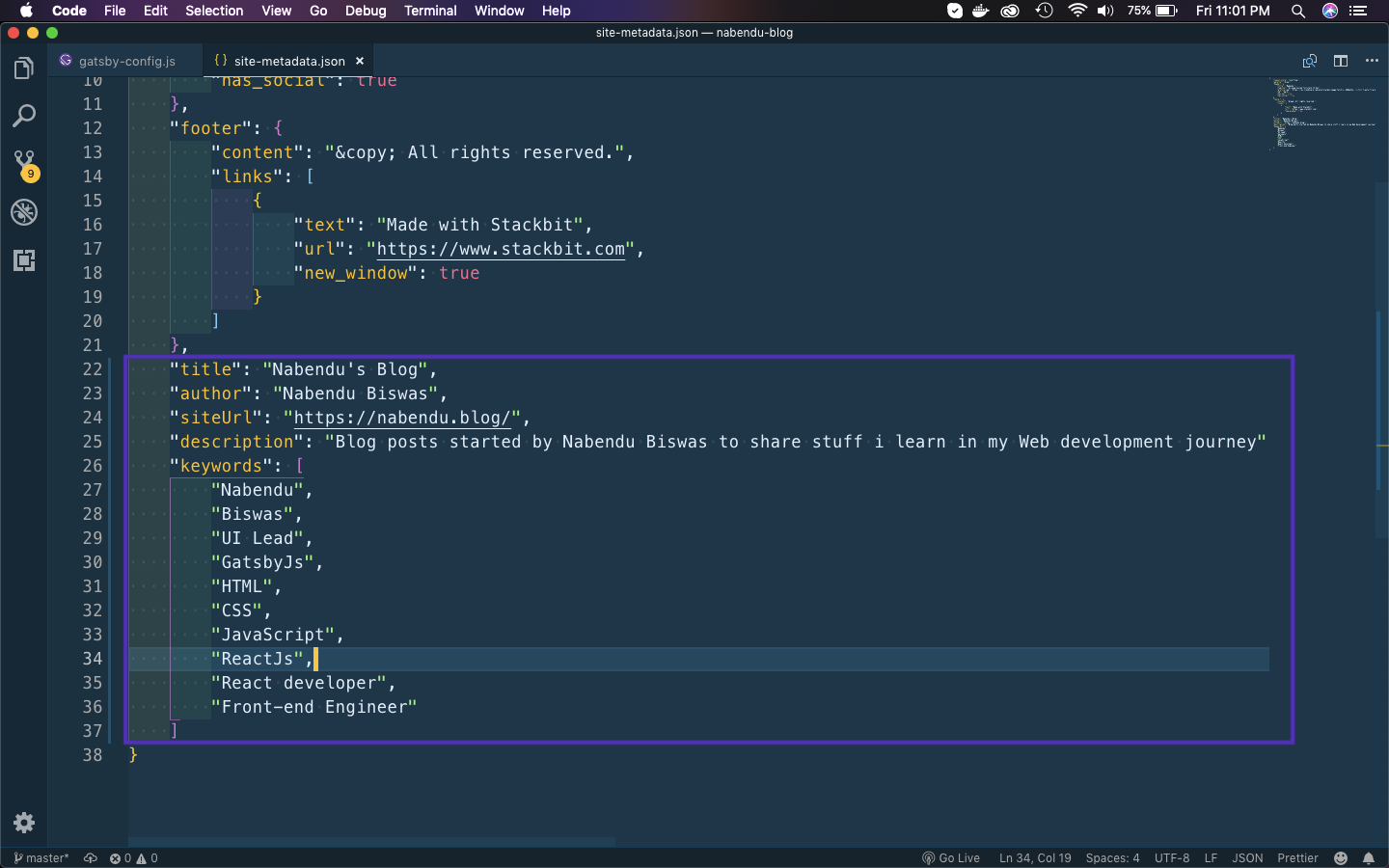Open the stackbit.com URL link

[501, 249]
